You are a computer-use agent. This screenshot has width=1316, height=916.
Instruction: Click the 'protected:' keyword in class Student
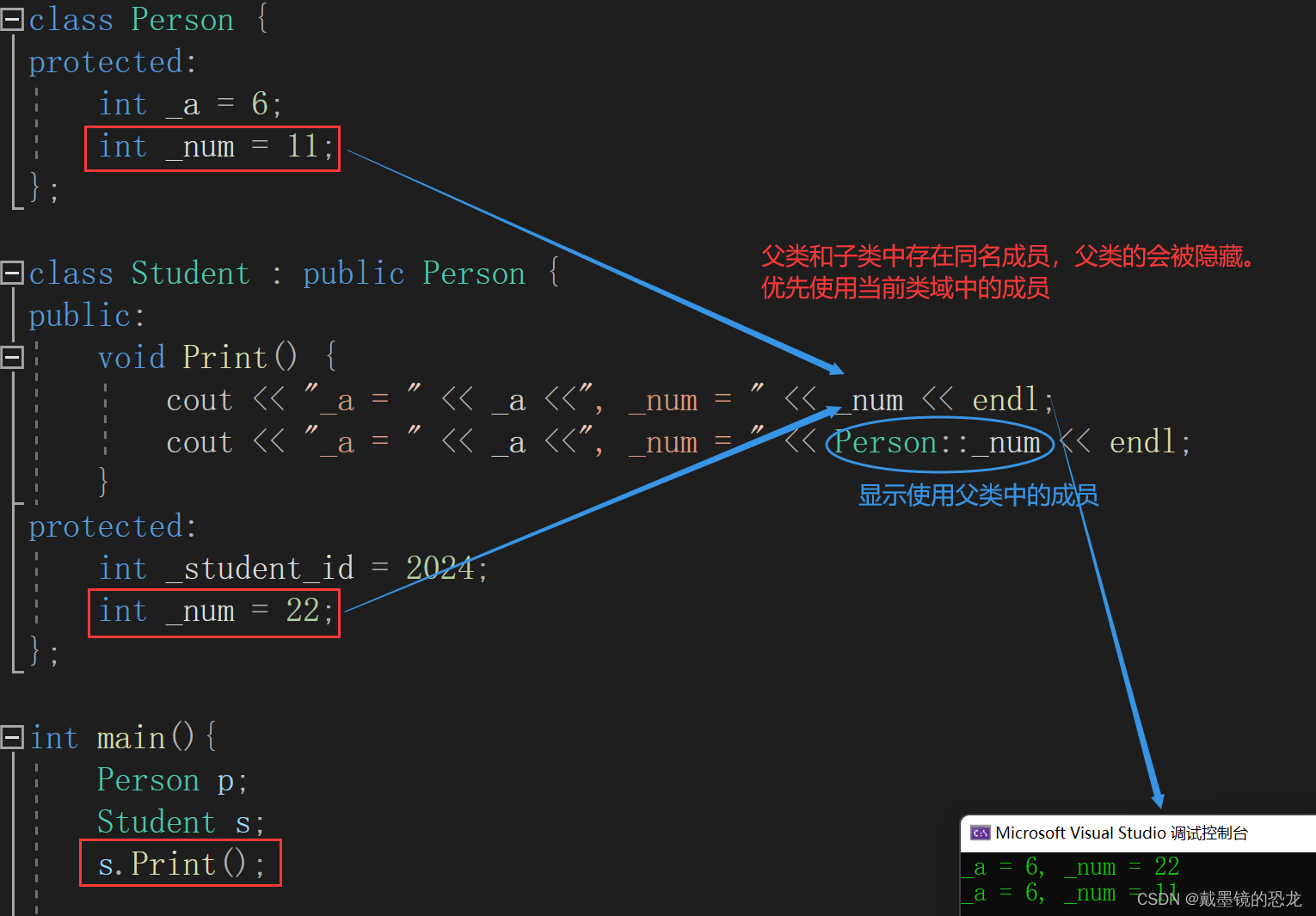113,526
